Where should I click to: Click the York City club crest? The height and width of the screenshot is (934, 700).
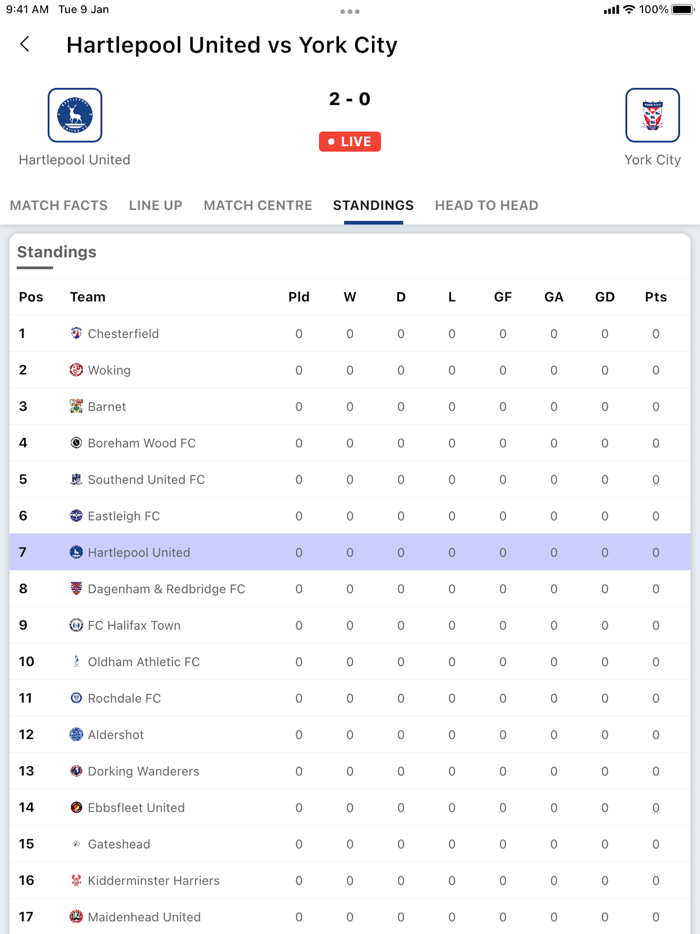click(652, 115)
